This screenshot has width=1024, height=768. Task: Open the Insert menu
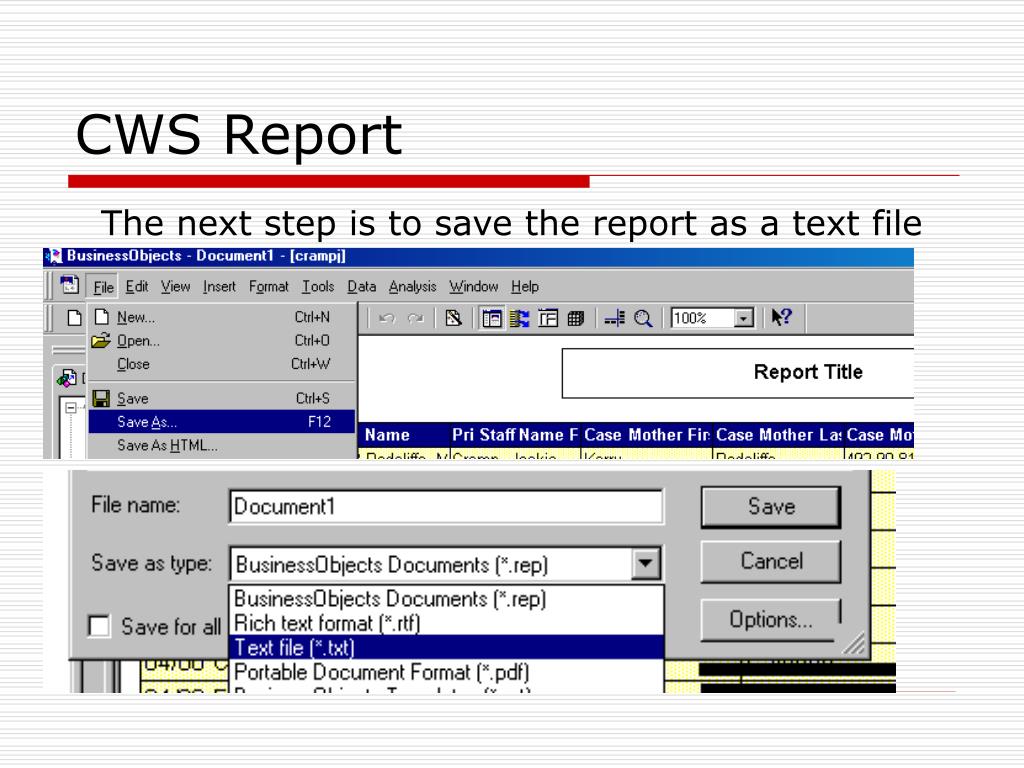[x=219, y=287]
